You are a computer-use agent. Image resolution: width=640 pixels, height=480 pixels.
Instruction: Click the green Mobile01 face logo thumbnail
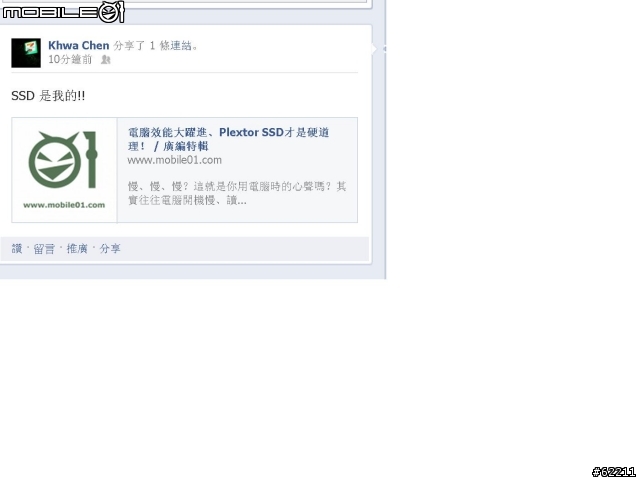63,160
